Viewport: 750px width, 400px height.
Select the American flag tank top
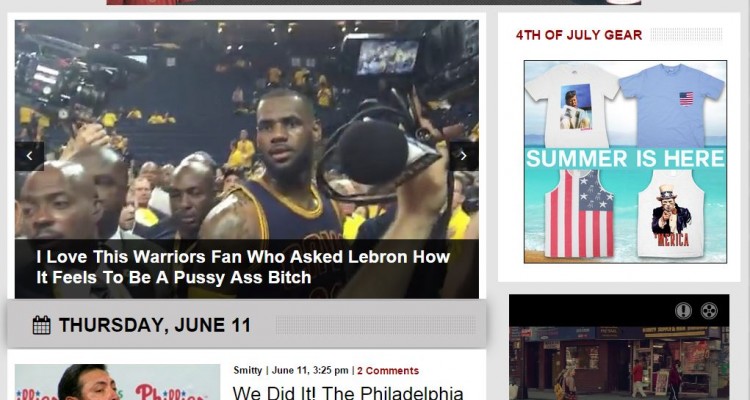579,214
